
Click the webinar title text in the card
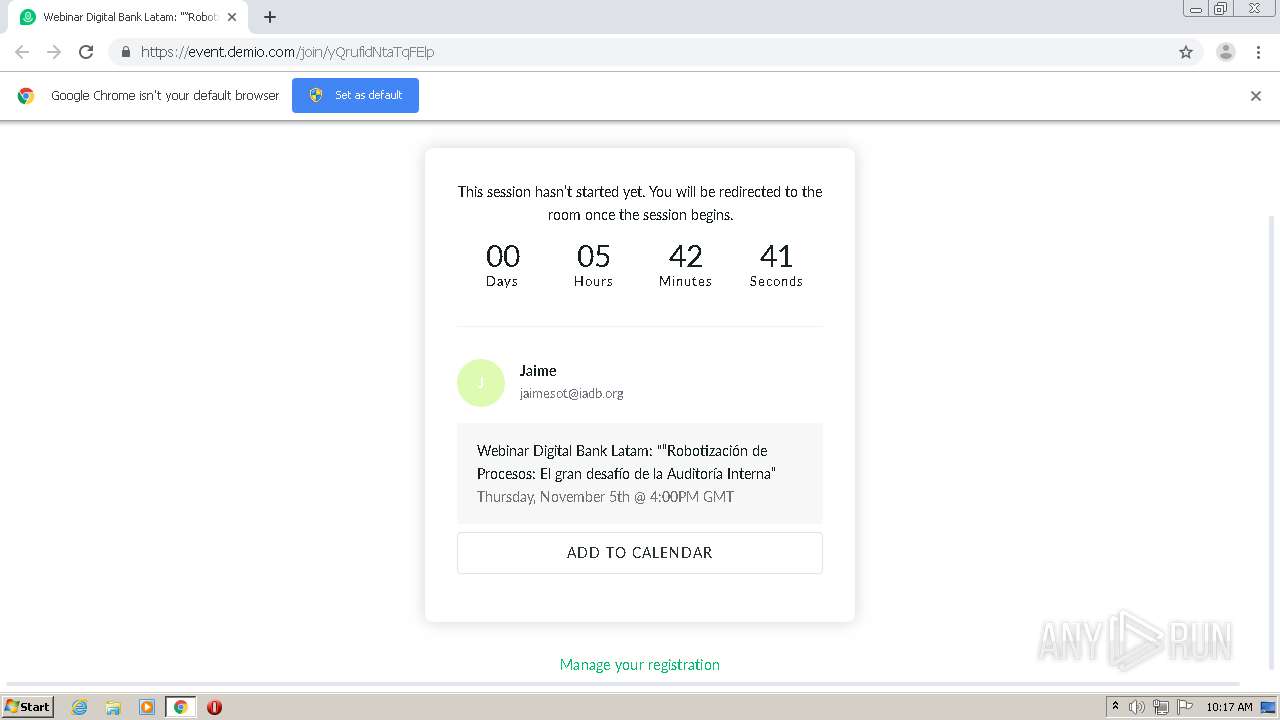click(626, 462)
